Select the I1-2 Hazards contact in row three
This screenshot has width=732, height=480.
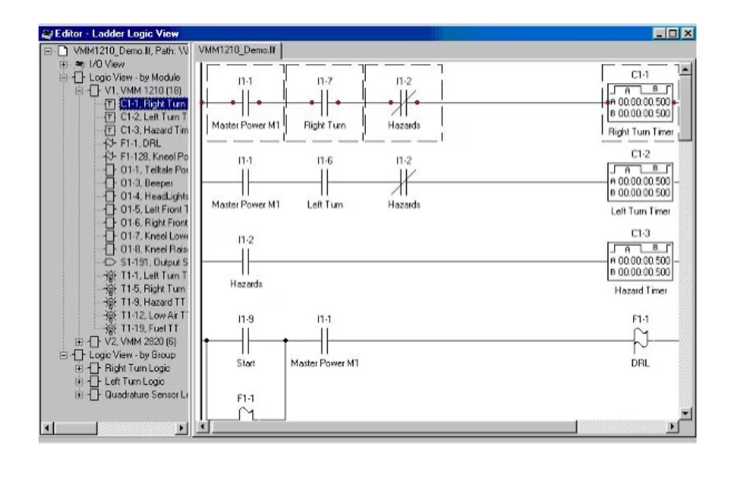tap(246, 262)
